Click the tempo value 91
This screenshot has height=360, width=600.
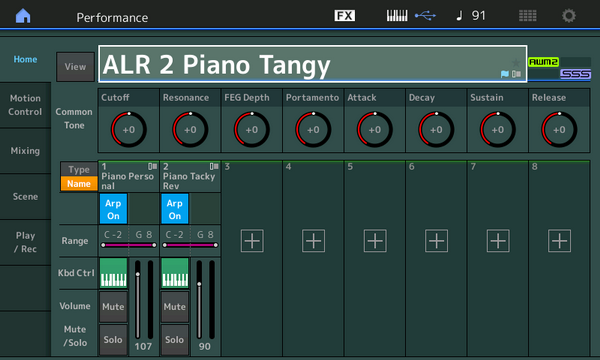click(x=478, y=16)
